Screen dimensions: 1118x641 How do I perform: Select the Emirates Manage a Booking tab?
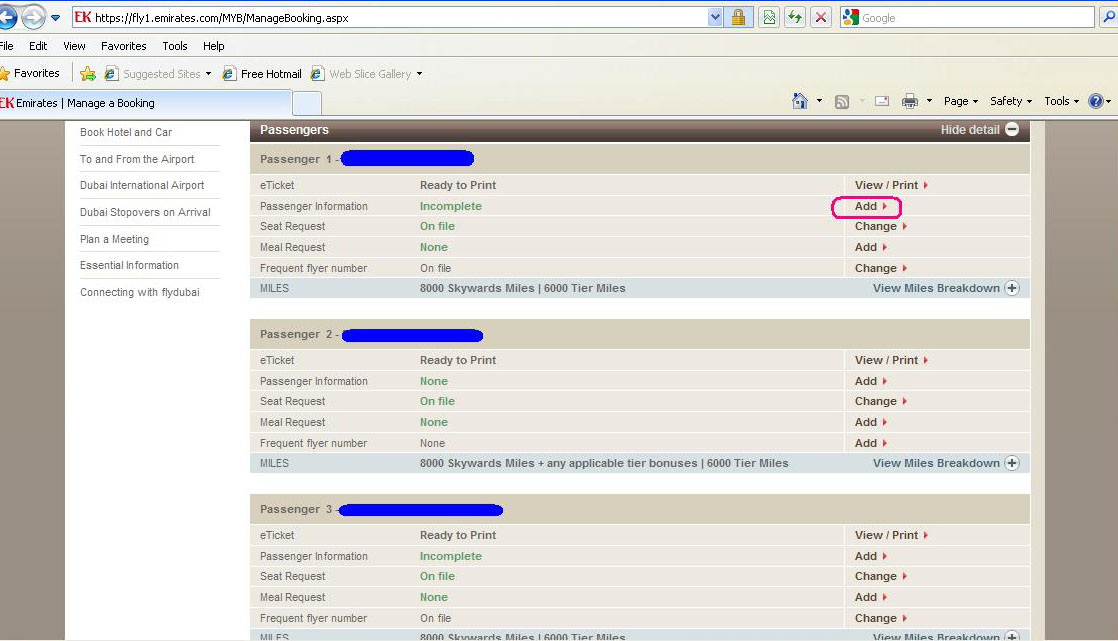point(145,103)
